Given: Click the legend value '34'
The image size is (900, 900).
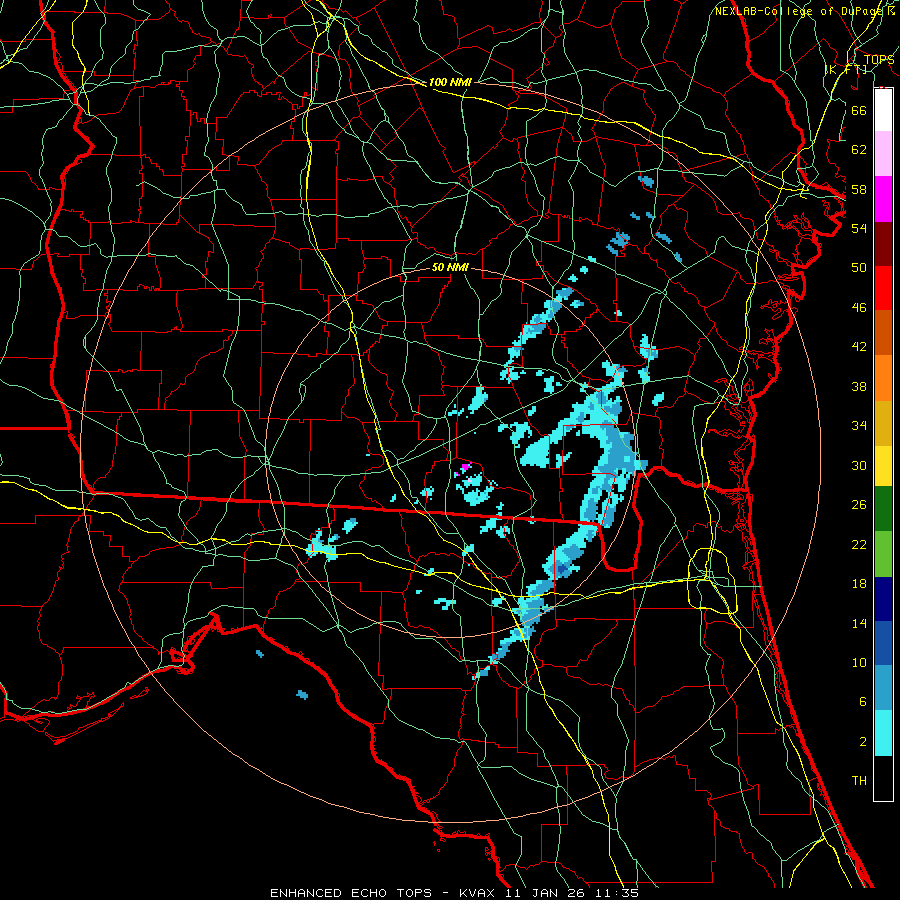Looking at the screenshot, I should tap(859, 426).
